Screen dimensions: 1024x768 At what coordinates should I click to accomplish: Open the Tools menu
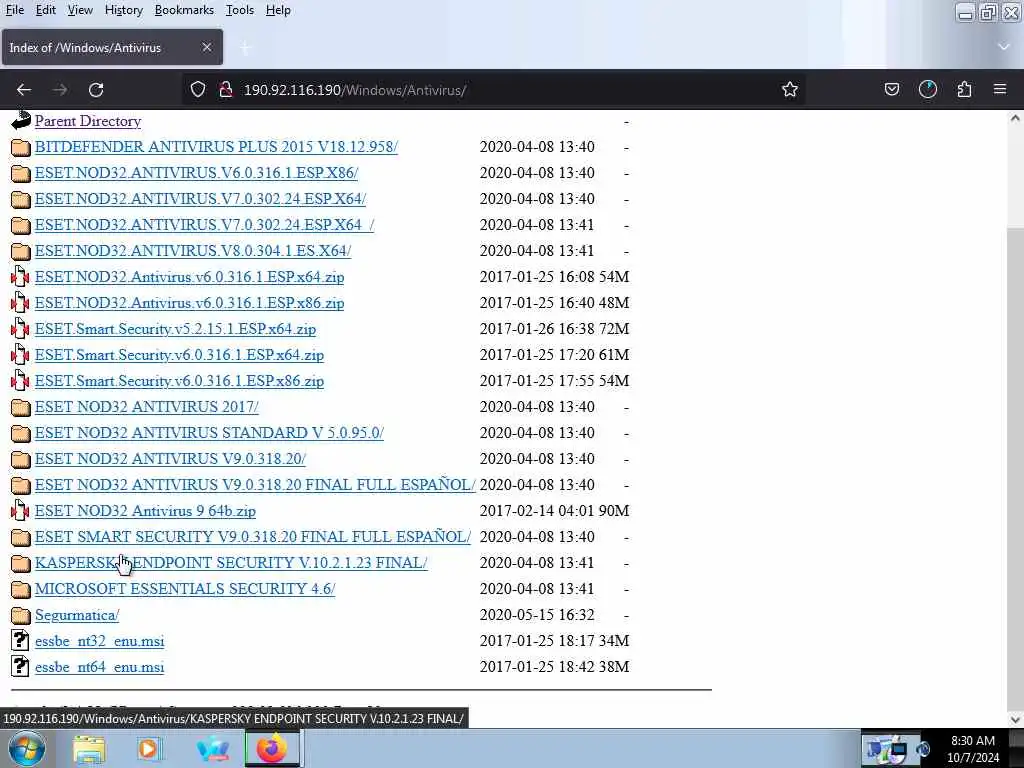[239, 10]
